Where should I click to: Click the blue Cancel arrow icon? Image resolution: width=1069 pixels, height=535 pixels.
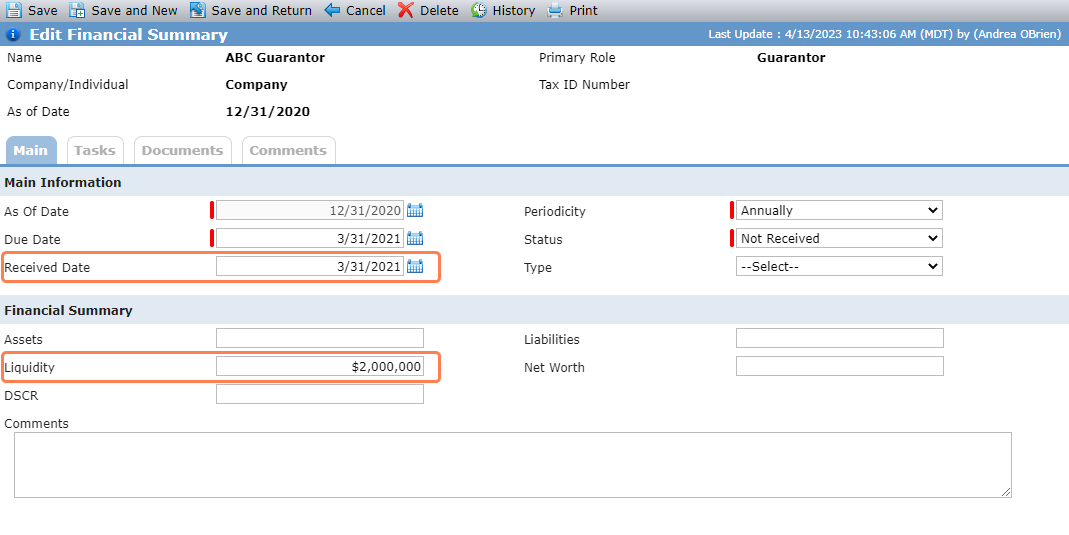[x=332, y=10]
